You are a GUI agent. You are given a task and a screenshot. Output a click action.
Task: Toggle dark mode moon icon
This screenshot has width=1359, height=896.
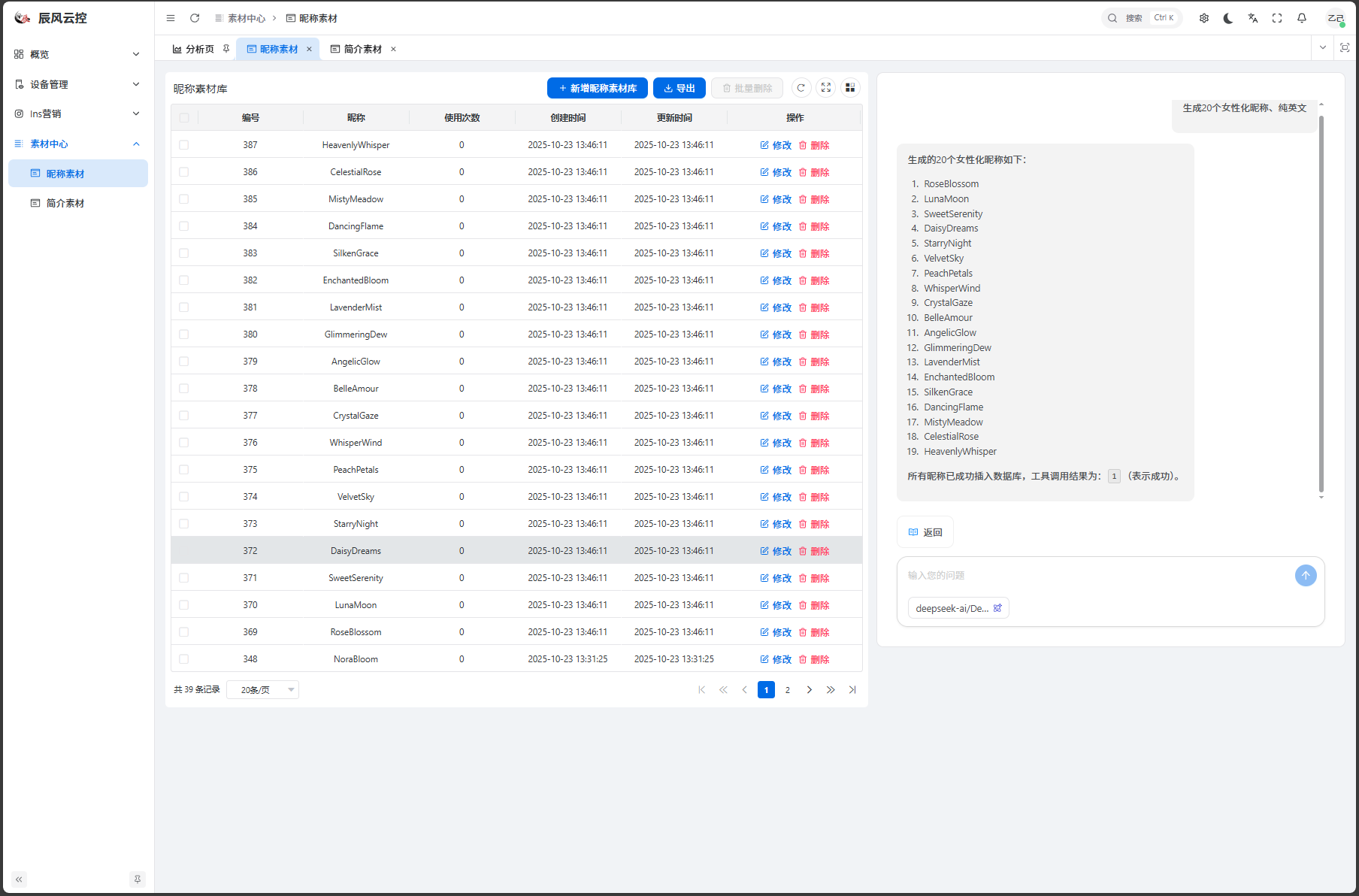(x=1228, y=18)
